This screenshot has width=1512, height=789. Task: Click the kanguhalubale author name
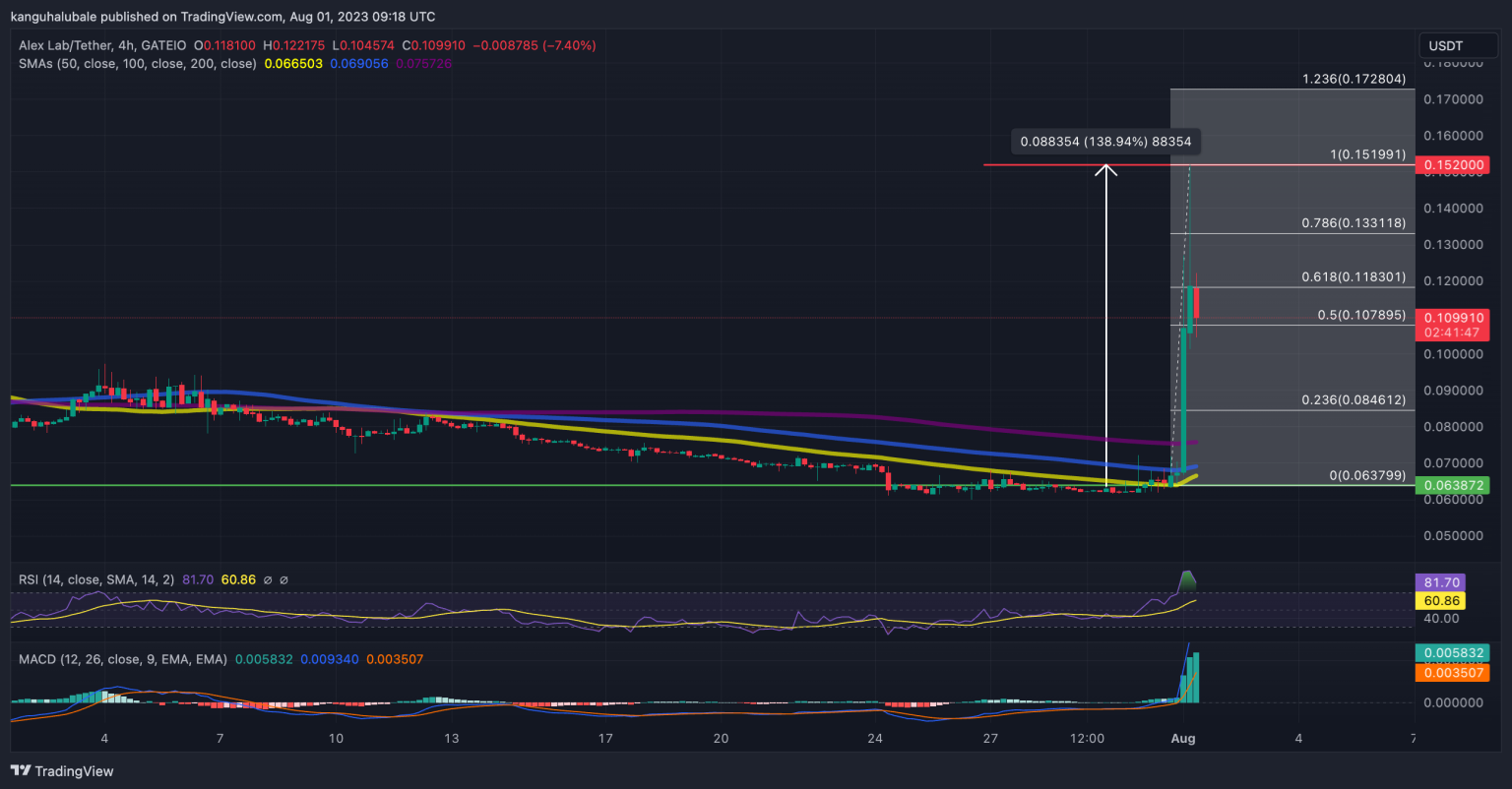(x=51, y=17)
